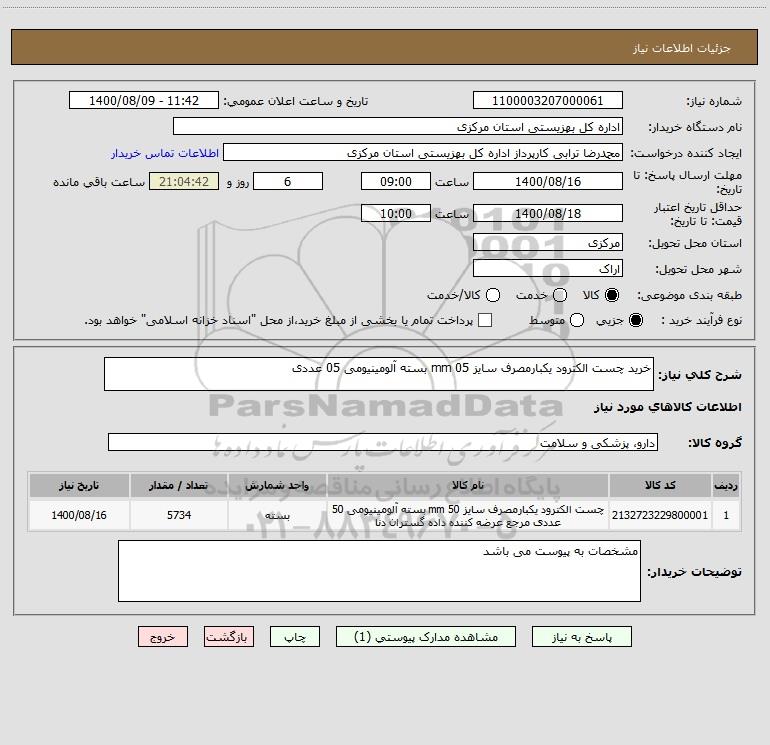Click the delivery city field اراک
The height and width of the screenshot is (745, 770).
pos(548,268)
